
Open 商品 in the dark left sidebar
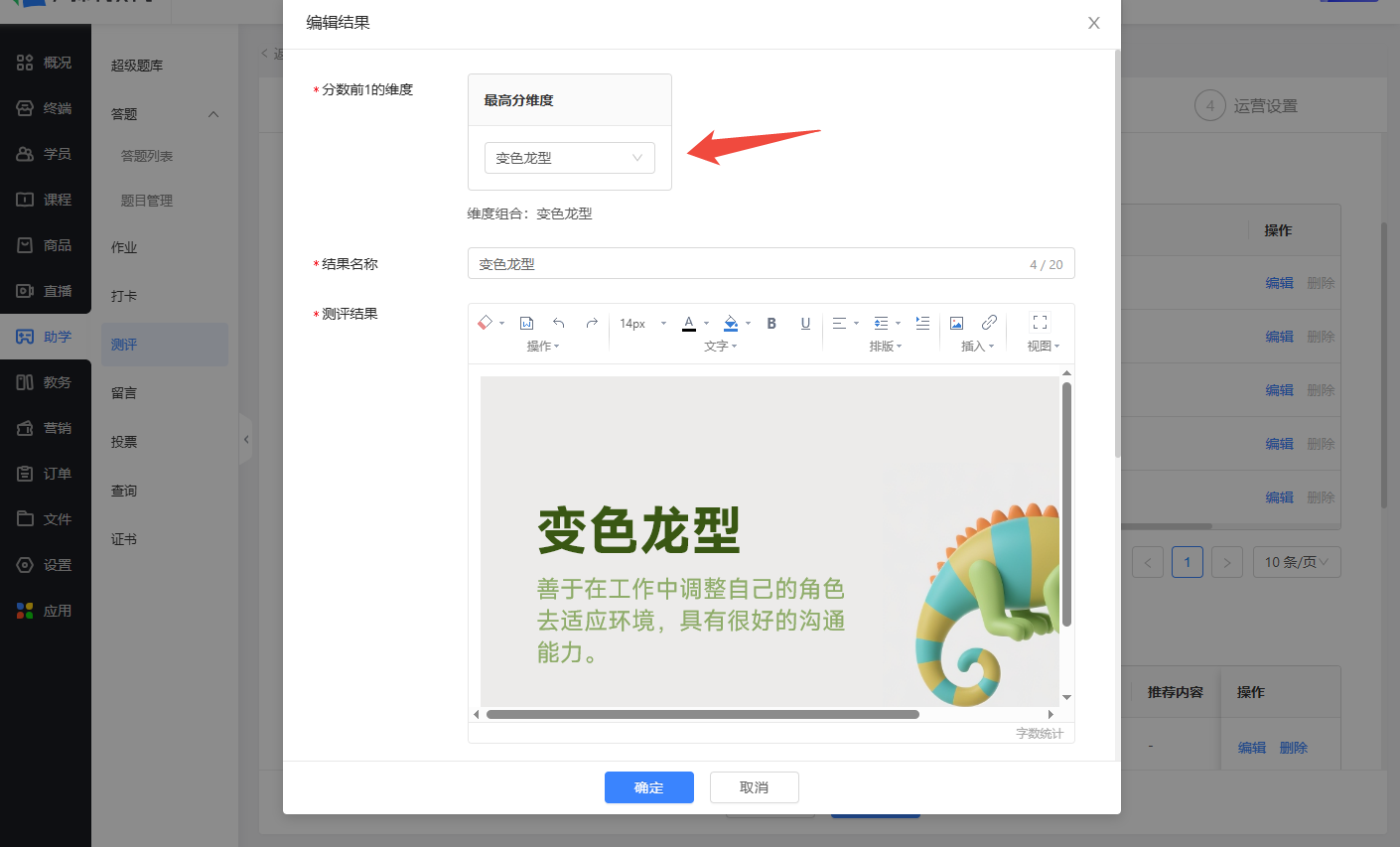(x=46, y=245)
